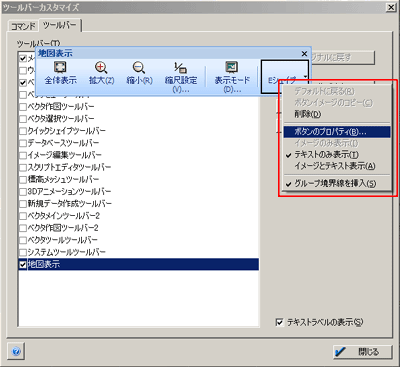This screenshot has height=367, width=400.
Task: Choose 削除(D) from the context menu
Action: pyautogui.click(x=337, y=114)
